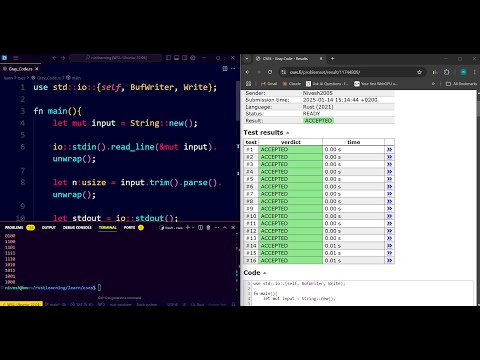Close the terminal panel
This screenshot has height=360, width=480.
[233, 228]
